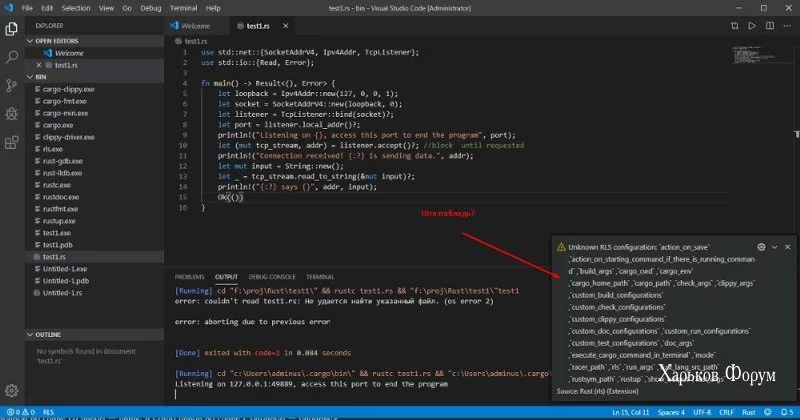Open the Extensions view in activity bar
The image size is (800, 420).
pyautogui.click(x=11, y=142)
